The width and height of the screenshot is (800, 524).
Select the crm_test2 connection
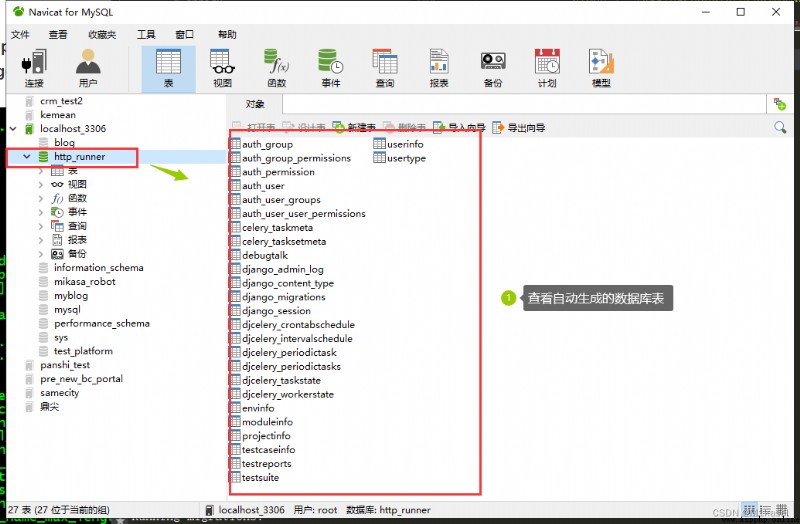tap(61, 101)
